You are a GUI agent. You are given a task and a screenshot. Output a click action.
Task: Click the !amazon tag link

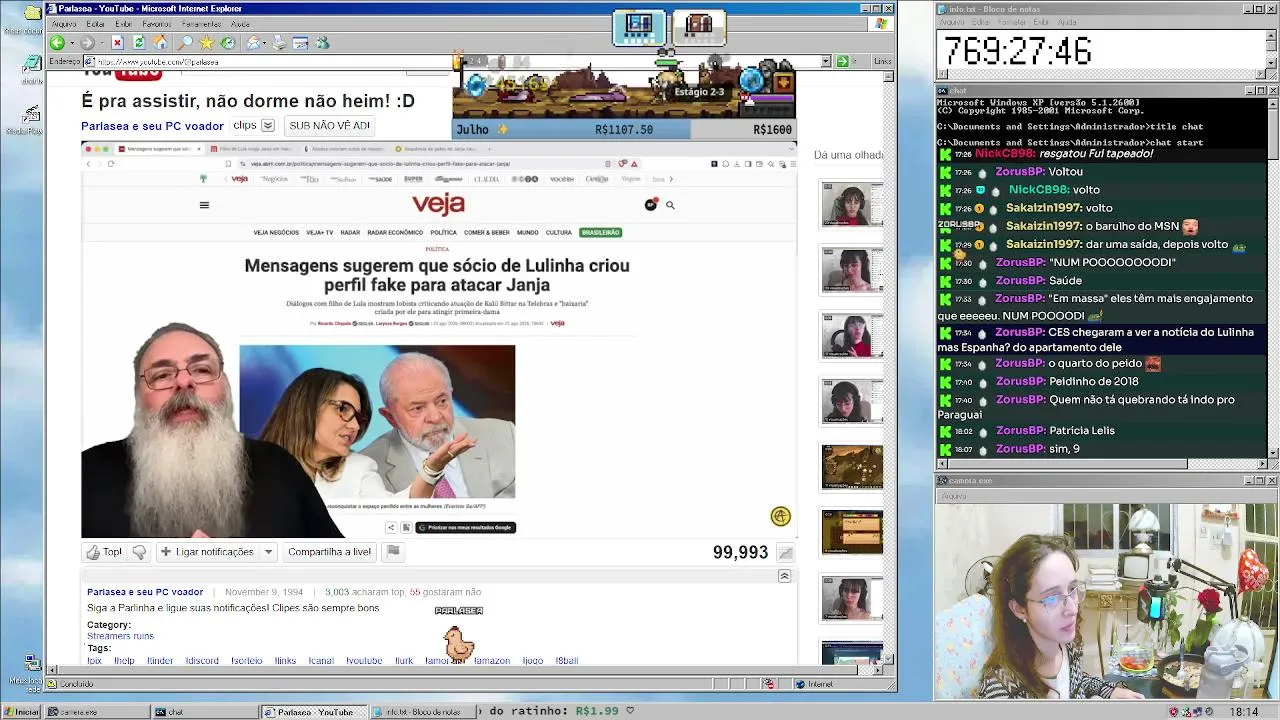(491, 660)
